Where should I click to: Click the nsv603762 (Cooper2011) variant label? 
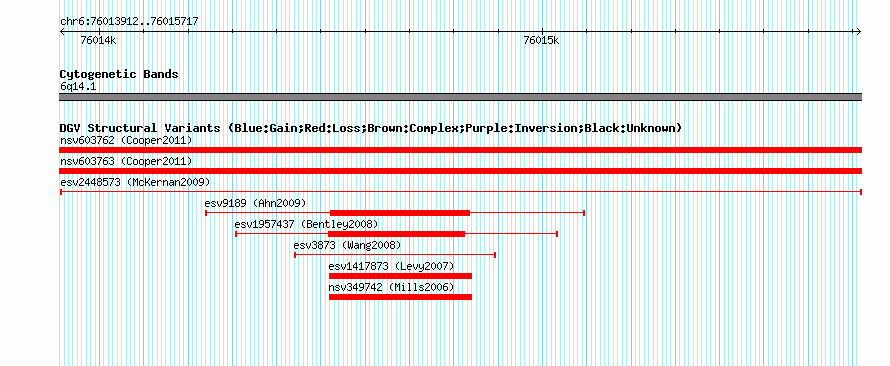[126, 140]
